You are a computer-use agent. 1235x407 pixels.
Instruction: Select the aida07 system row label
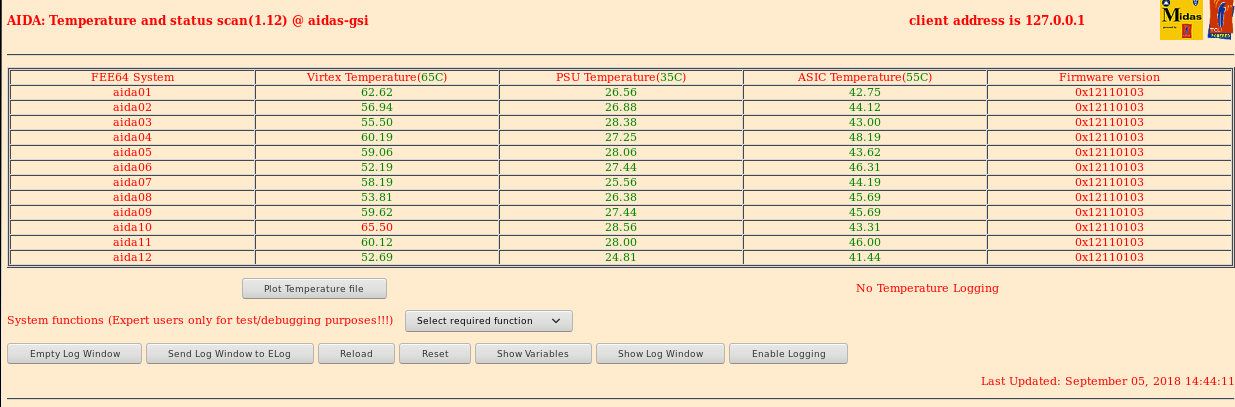point(132,182)
